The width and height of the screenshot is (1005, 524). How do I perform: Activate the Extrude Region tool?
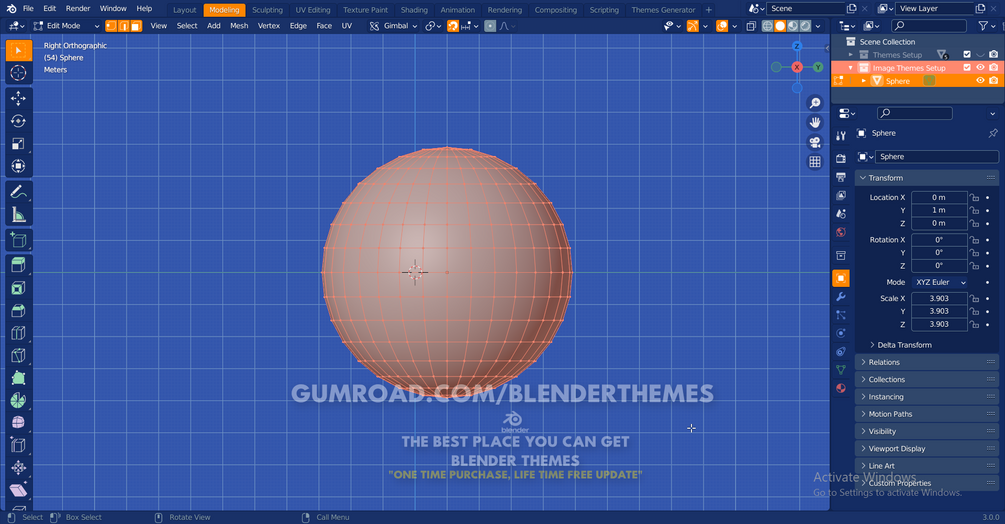click(x=19, y=265)
